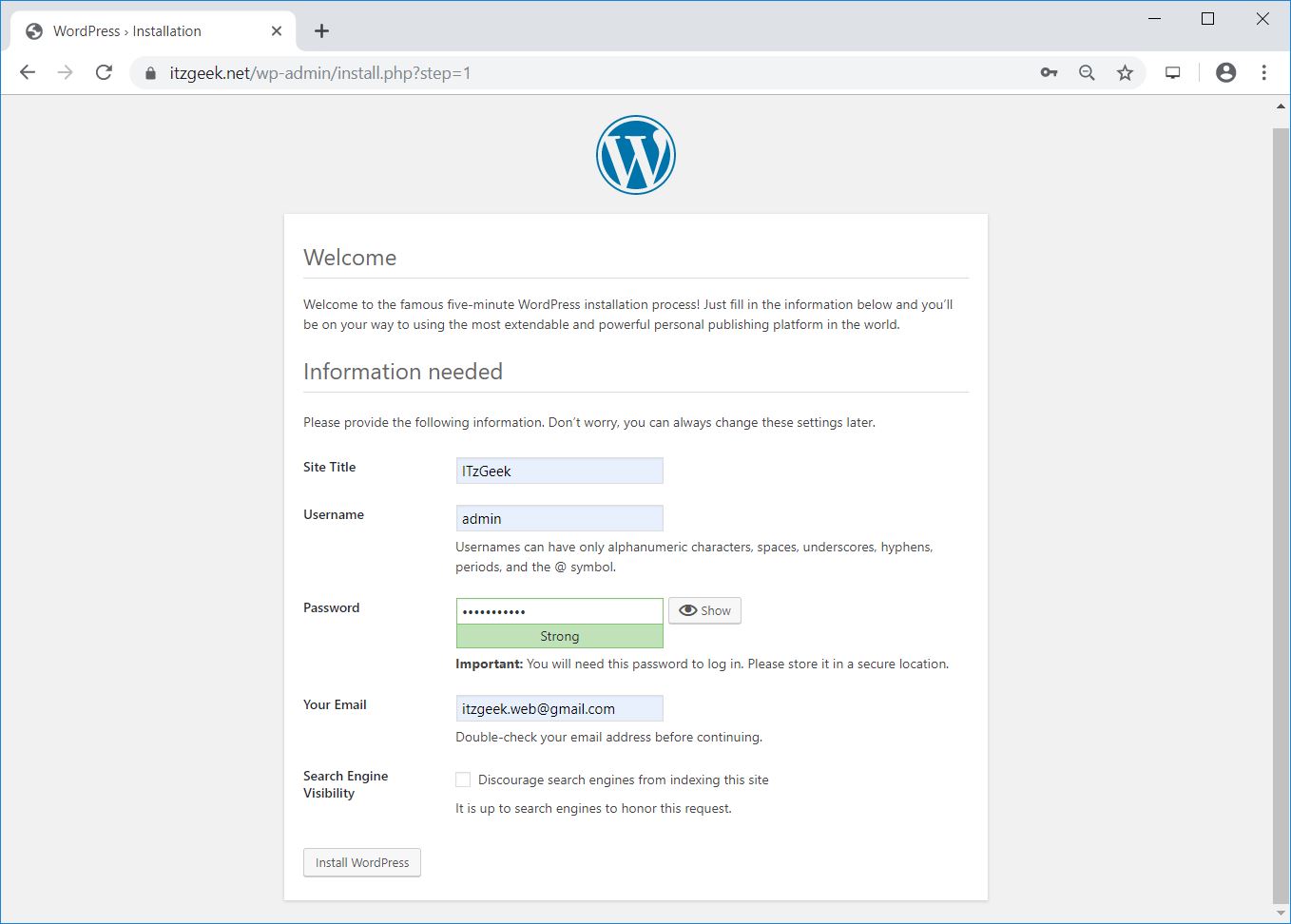Maximize the Chrome window
This screenshot has height=924, width=1291.
1208,18
